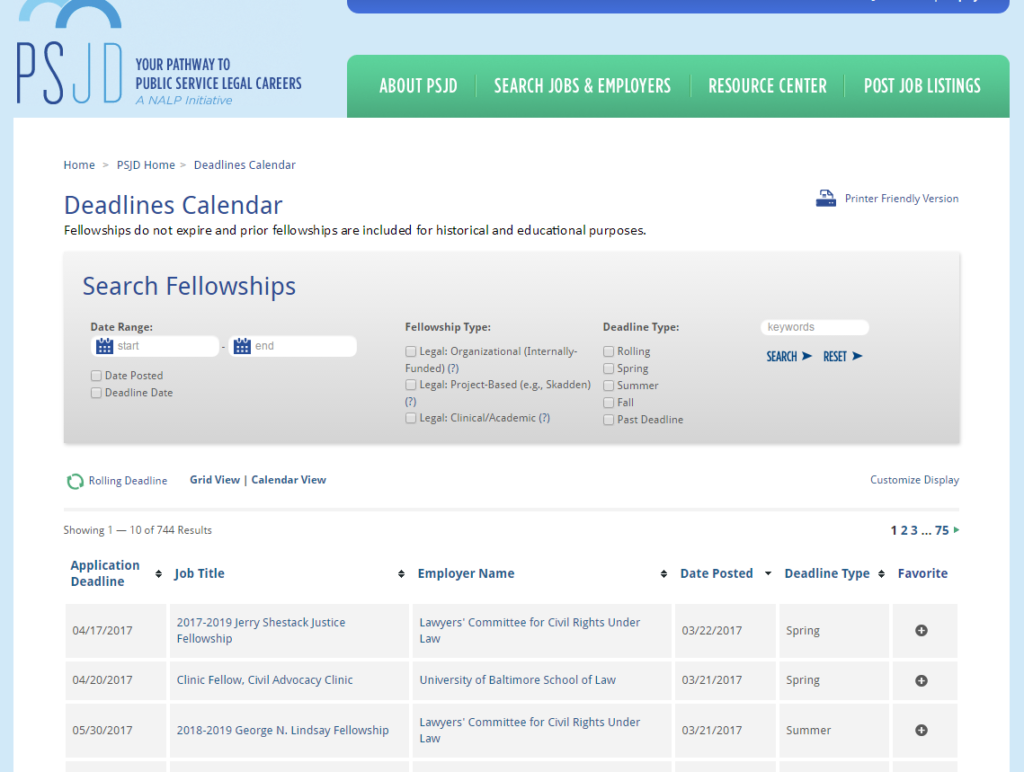
Task: Open Search Jobs & Employers menu
Action: [x=582, y=86]
